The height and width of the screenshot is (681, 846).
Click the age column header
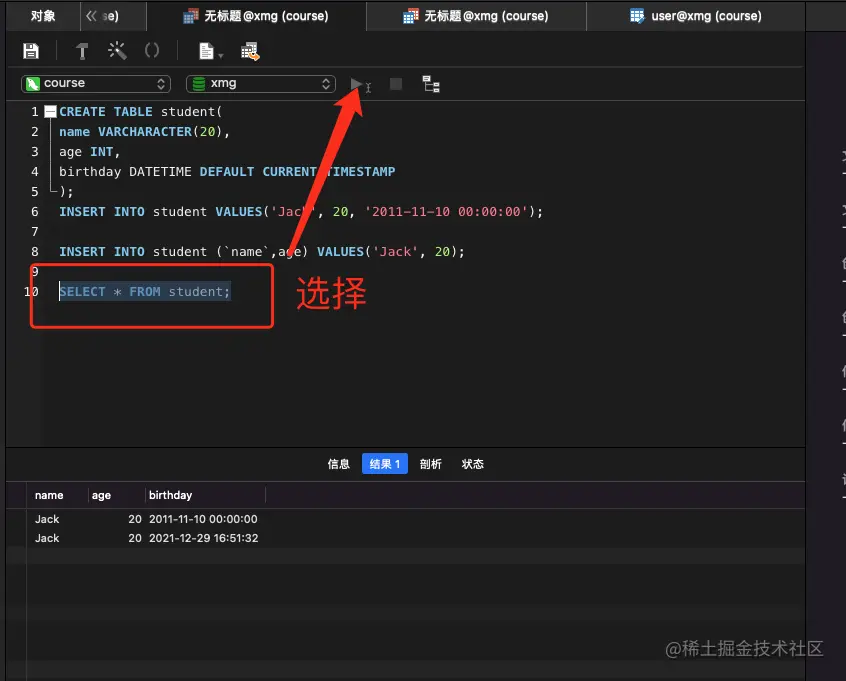(x=117, y=495)
